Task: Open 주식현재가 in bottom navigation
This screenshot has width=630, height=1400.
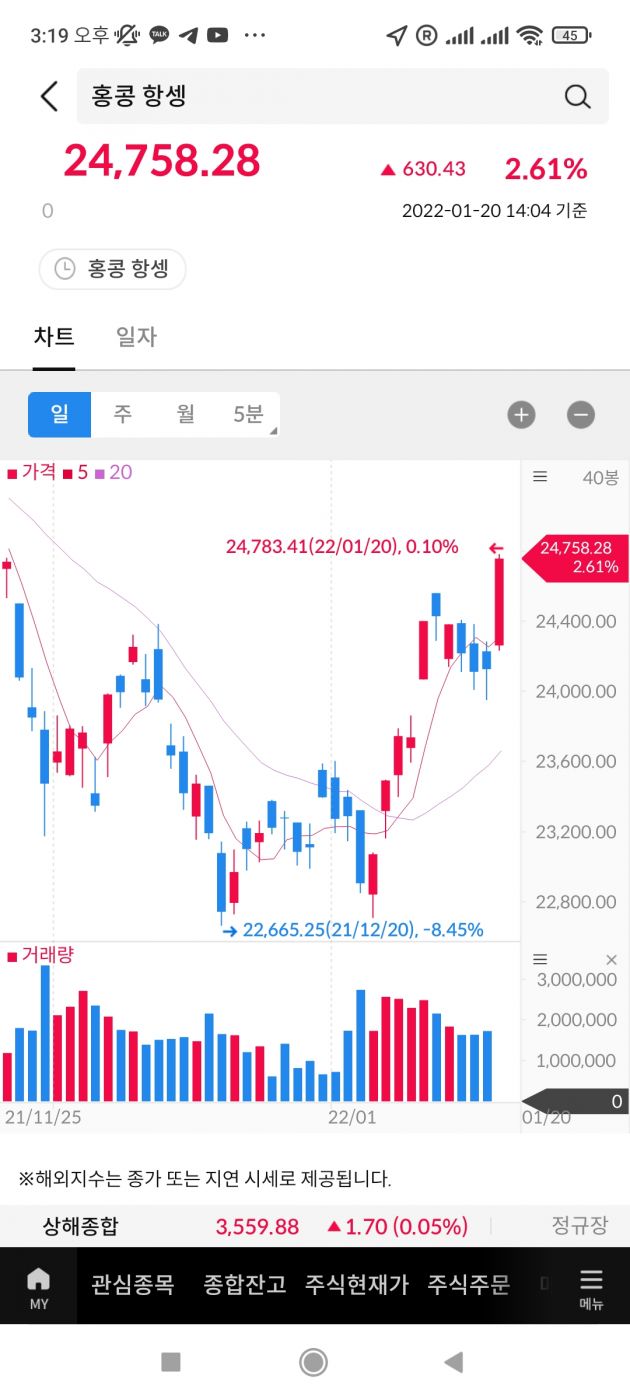Action: click(x=357, y=1285)
